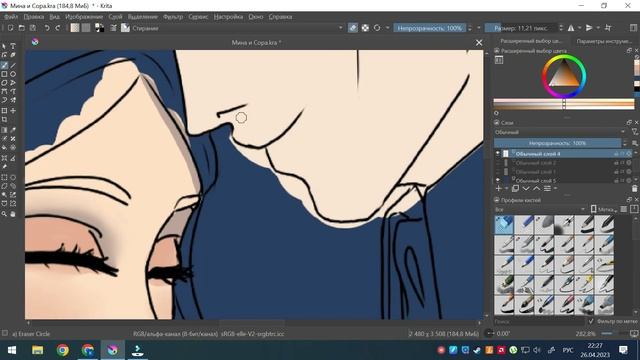This screenshot has width=640, height=360.
Task: Open the Файл menu
Action: coord(11,17)
